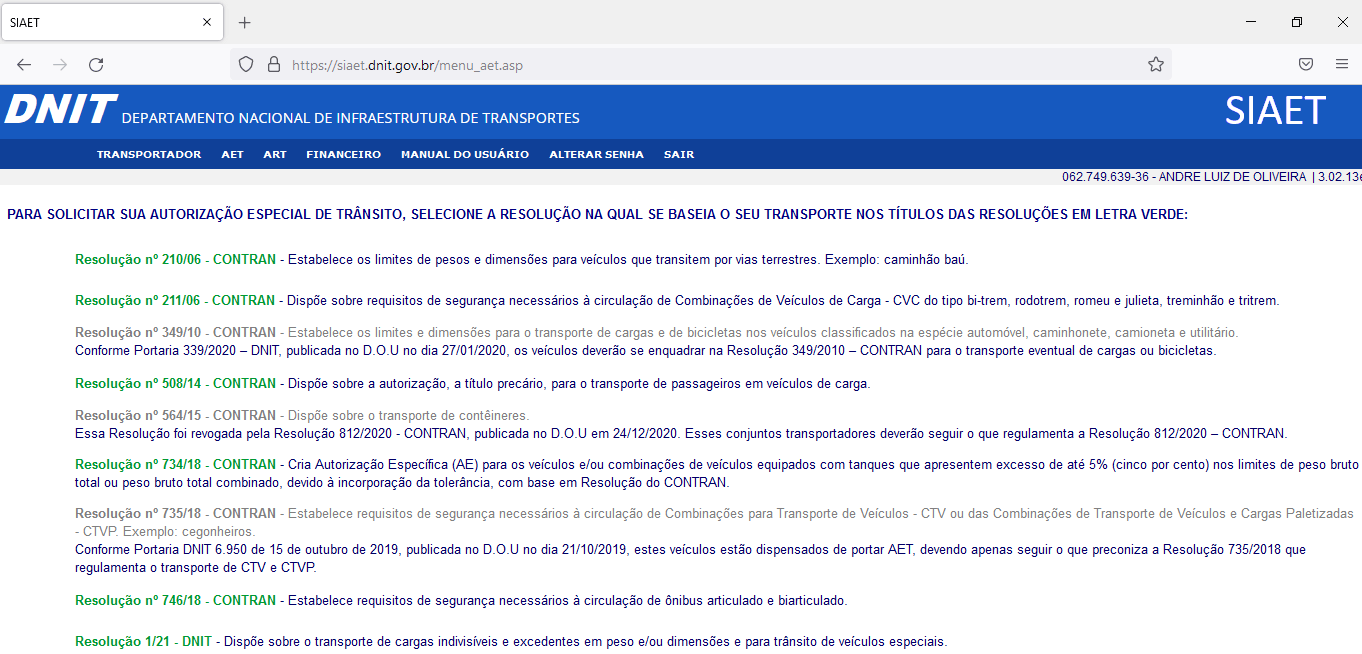Select Resolução nº 210/06 - CONTRAN link
The width and height of the screenshot is (1362, 654).
point(175,260)
